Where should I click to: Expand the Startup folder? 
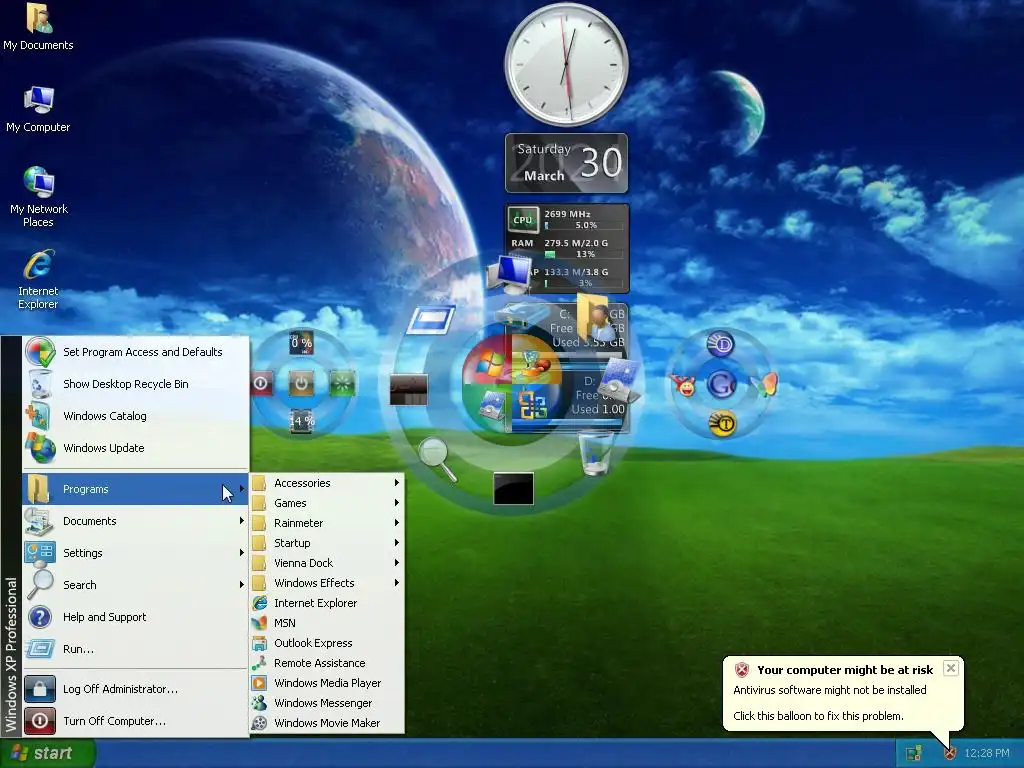pyautogui.click(x=327, y=543)
